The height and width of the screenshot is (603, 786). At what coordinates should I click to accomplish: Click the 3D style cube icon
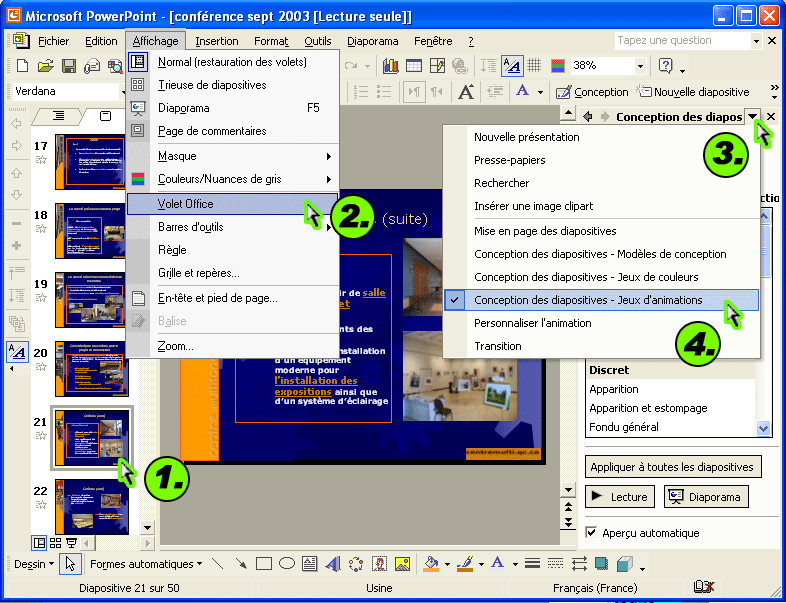pos(625,564)
